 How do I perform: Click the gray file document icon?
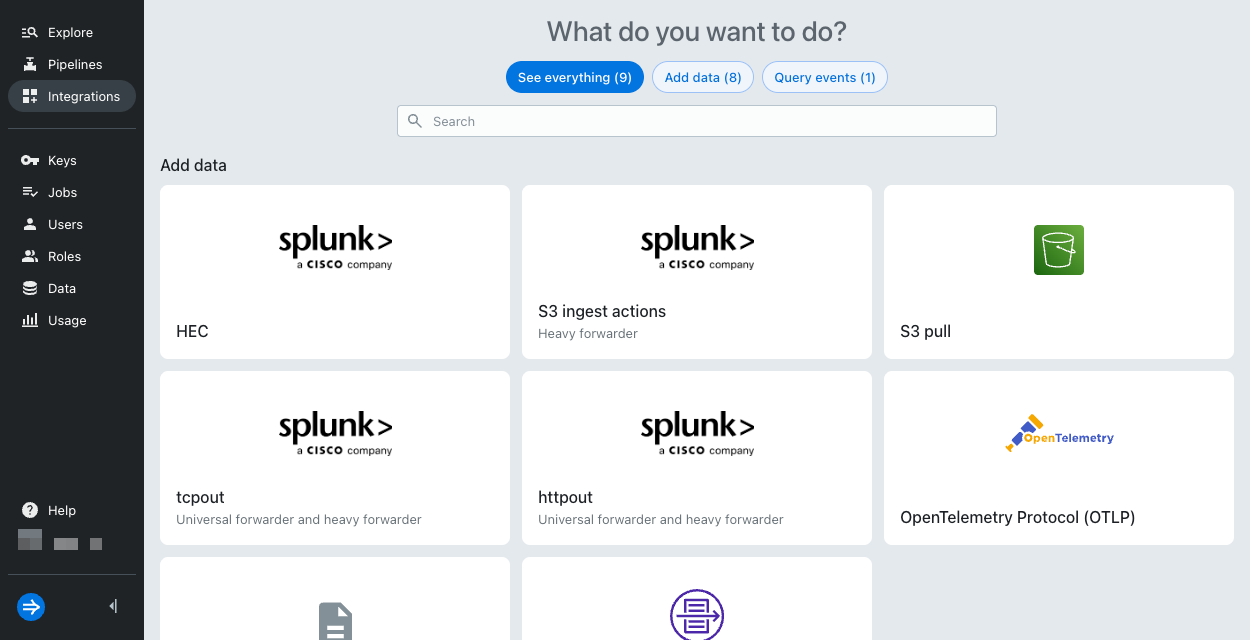point(335,621)
